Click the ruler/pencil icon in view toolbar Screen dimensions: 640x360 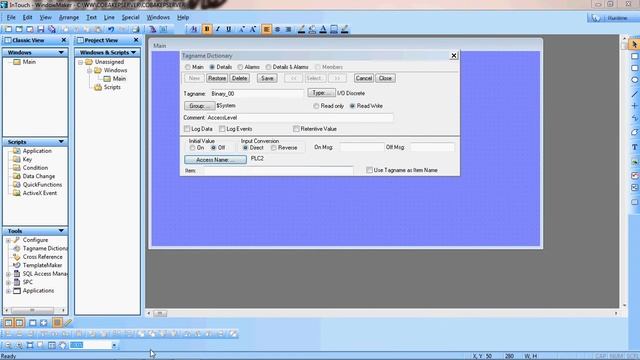(68, 323)
